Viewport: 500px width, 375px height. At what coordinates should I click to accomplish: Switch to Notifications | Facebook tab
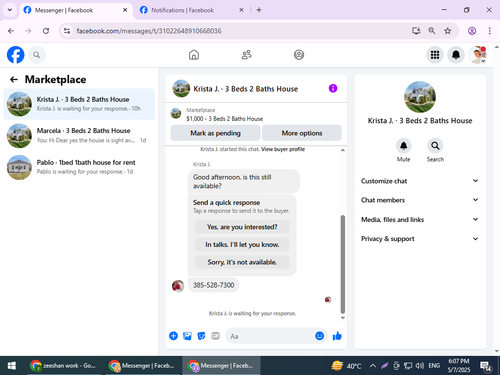(x=192, y=10)
